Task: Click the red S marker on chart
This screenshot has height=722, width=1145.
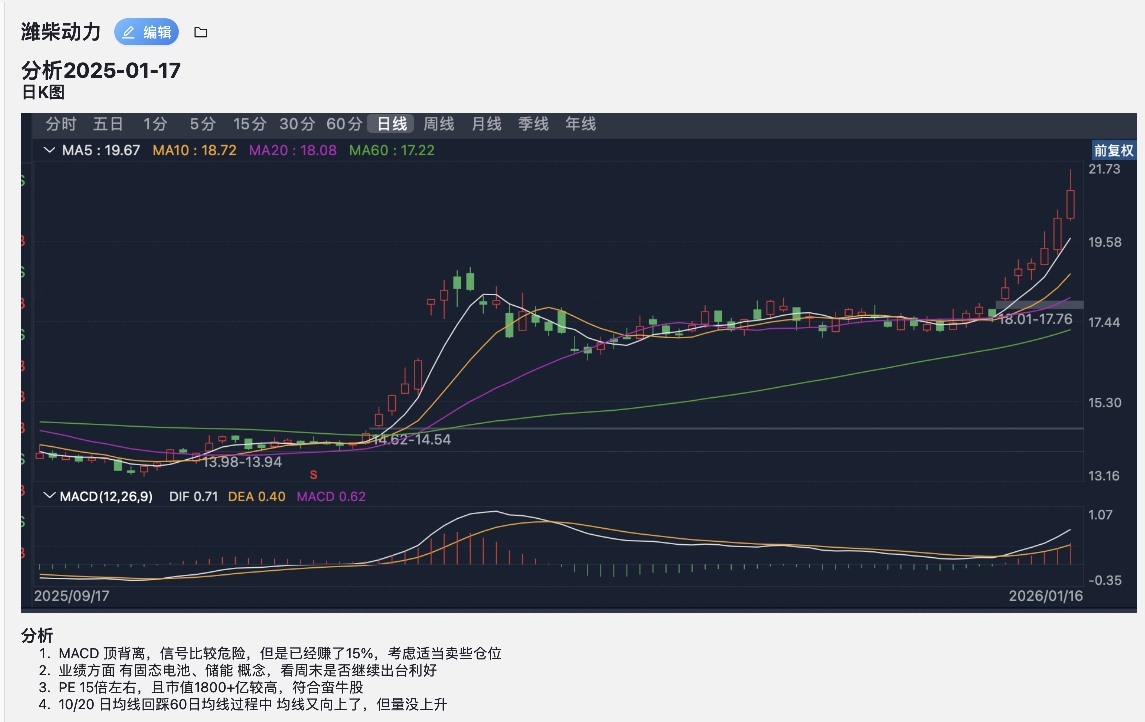Action: pyautogui.click(x=313, y=475)
